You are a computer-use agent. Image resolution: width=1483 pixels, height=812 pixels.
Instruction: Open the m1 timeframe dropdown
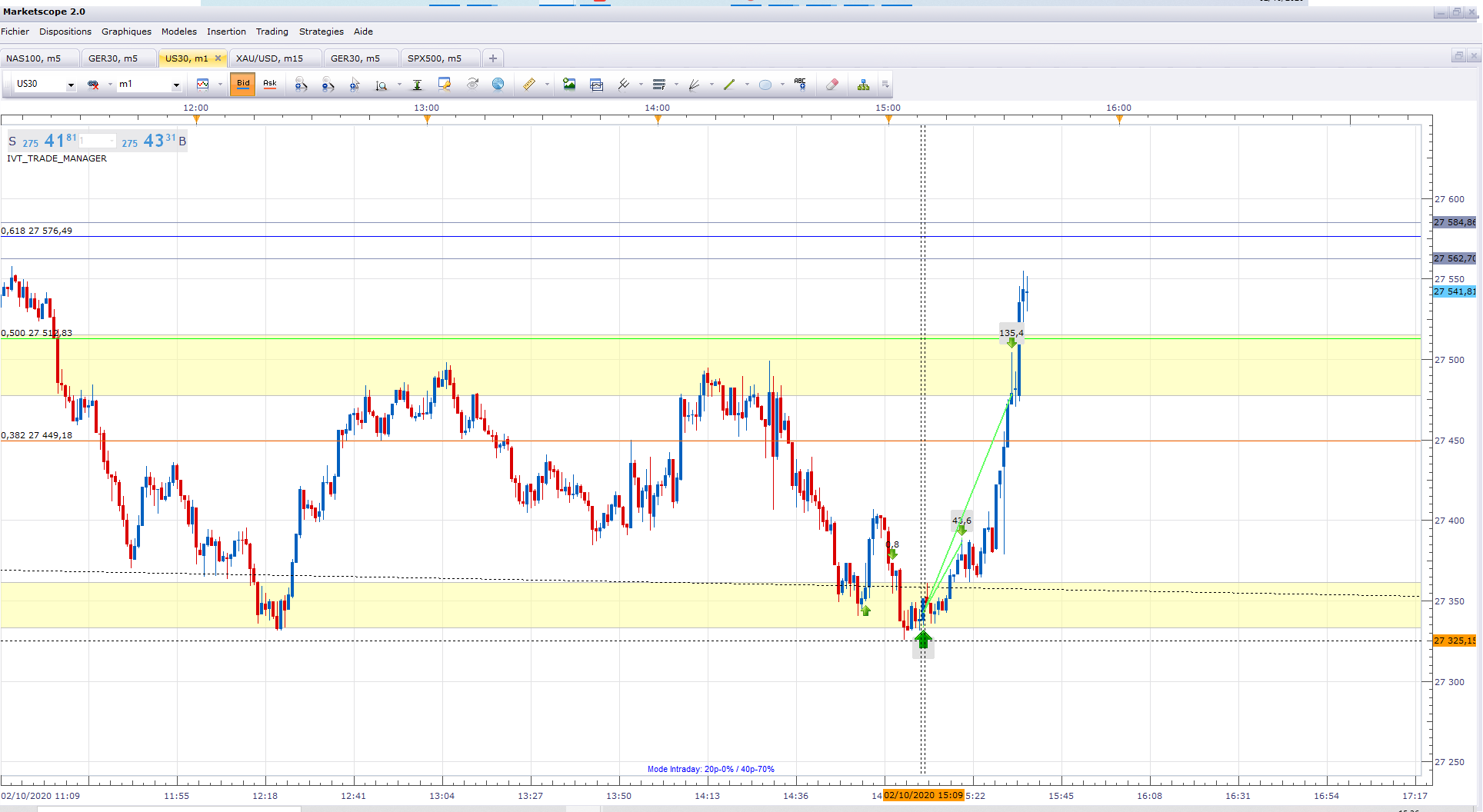(176, 85)
